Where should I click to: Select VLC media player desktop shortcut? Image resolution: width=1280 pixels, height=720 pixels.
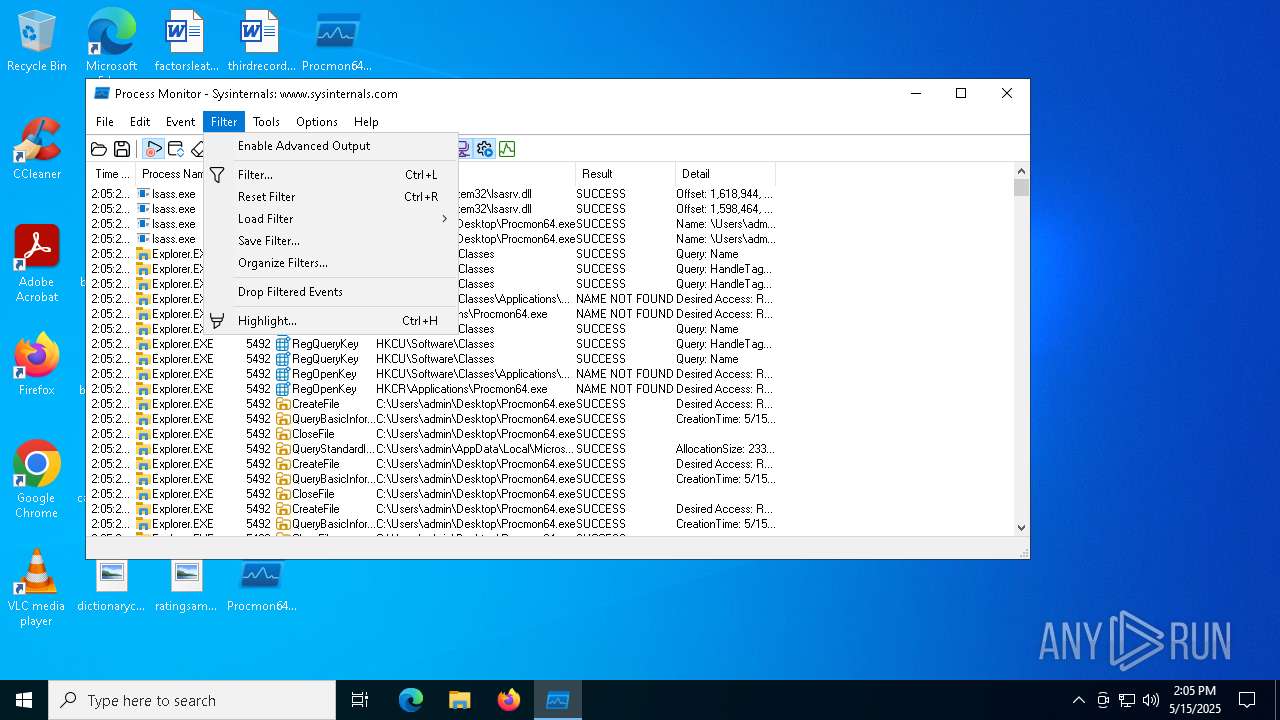coord(37,588)
